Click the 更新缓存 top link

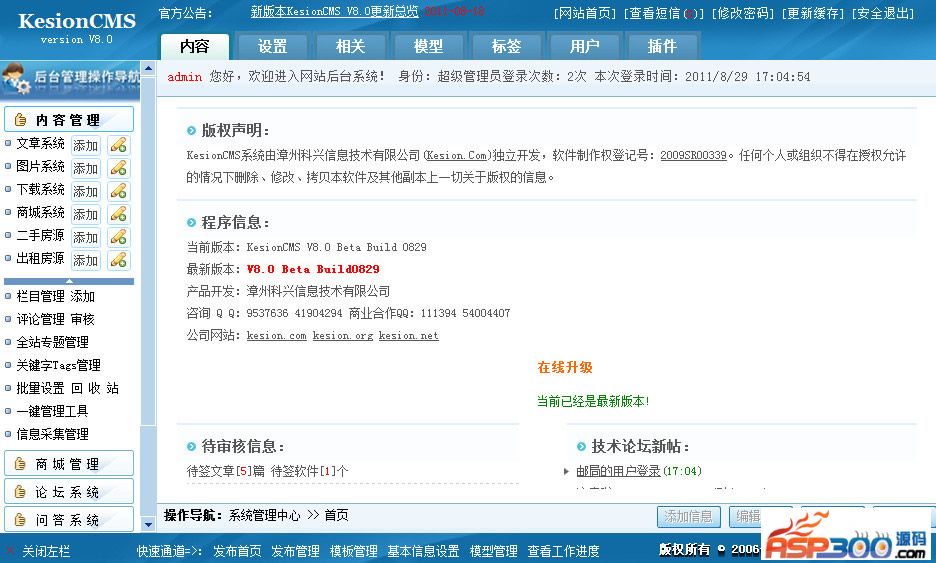click(813, 13)
